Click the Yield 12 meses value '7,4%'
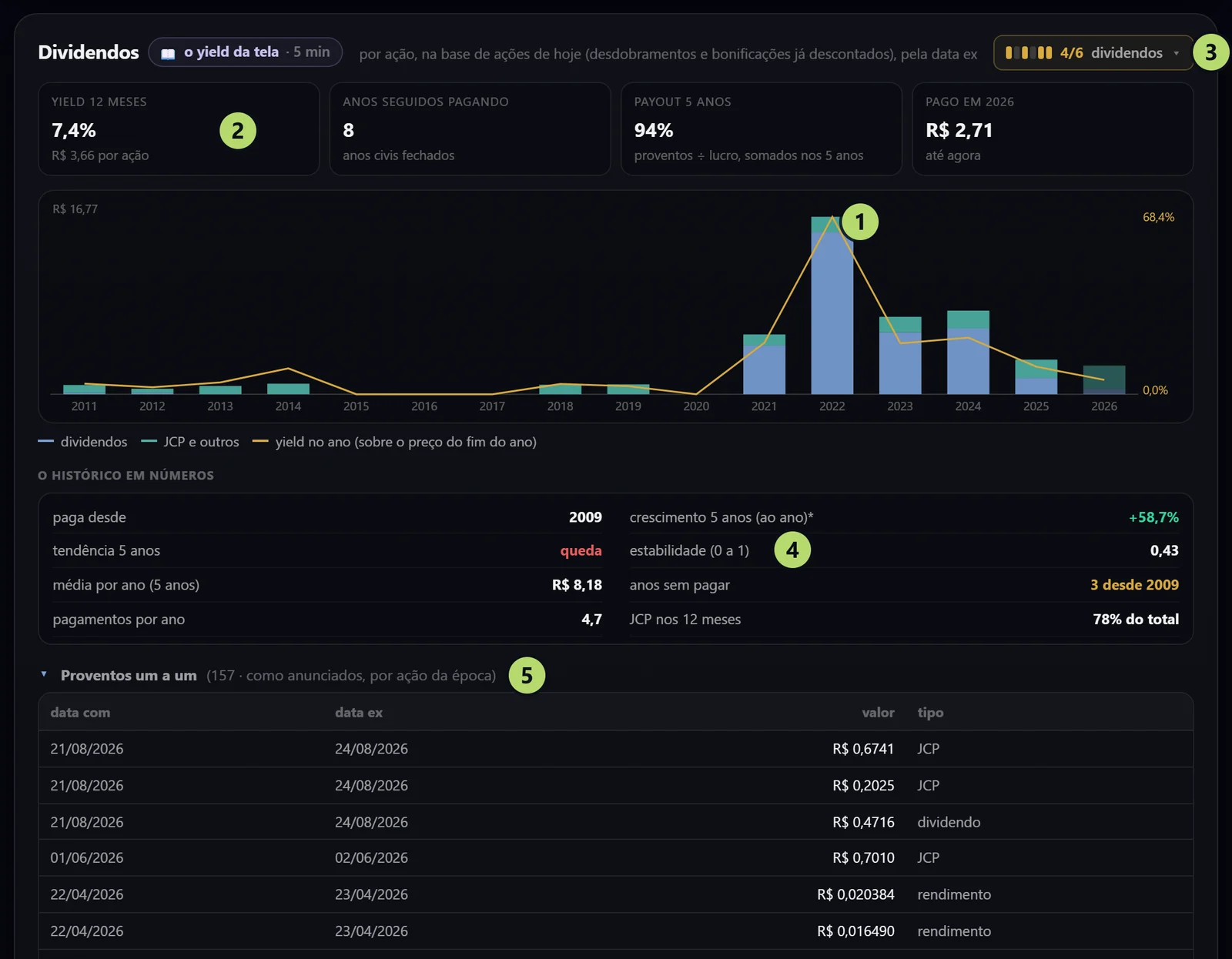The width and height of the screenshot is (1232, 959). click(x=74, y=131)
